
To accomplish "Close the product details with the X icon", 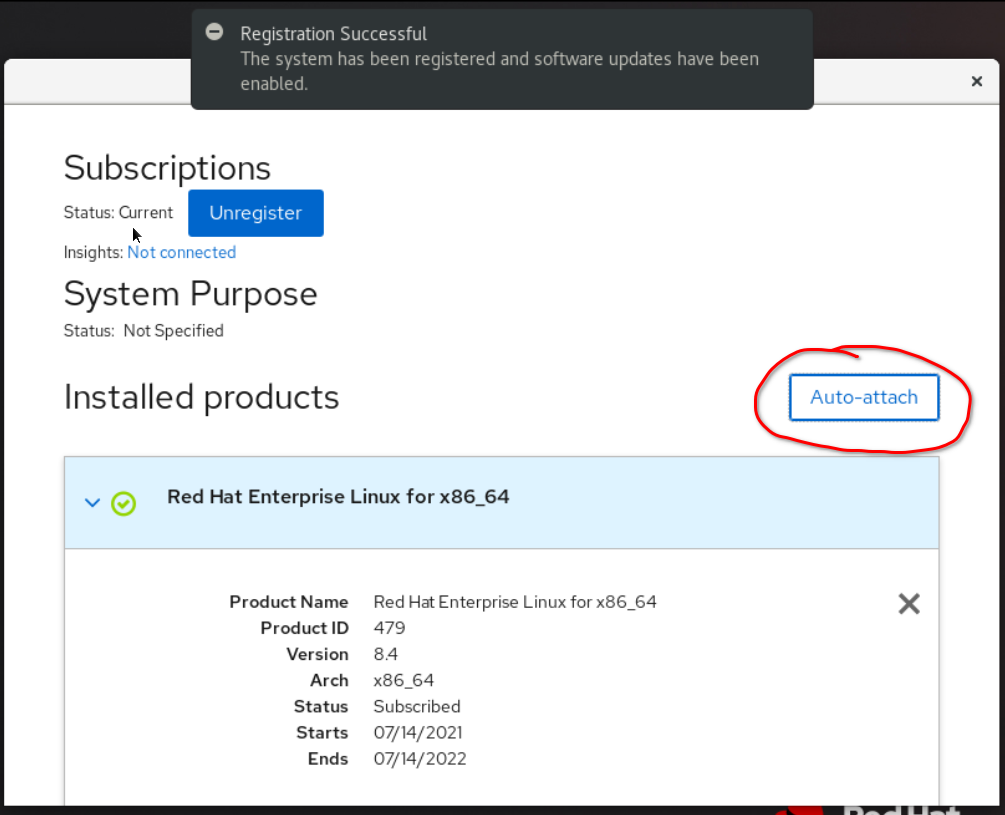I will pyautogui.click(x=909, y=604).
